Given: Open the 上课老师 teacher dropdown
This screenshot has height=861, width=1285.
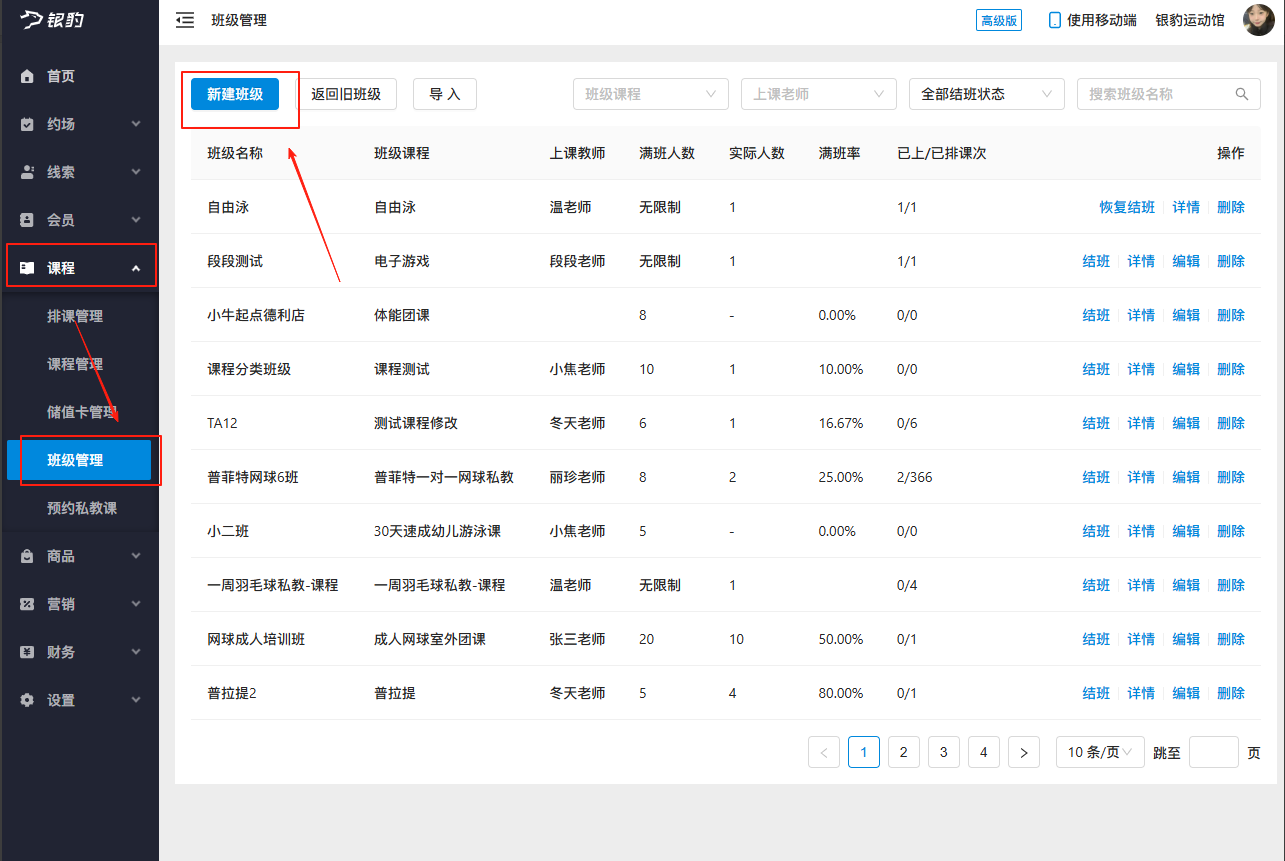Looking at the screenshot, I should point(818,93).
